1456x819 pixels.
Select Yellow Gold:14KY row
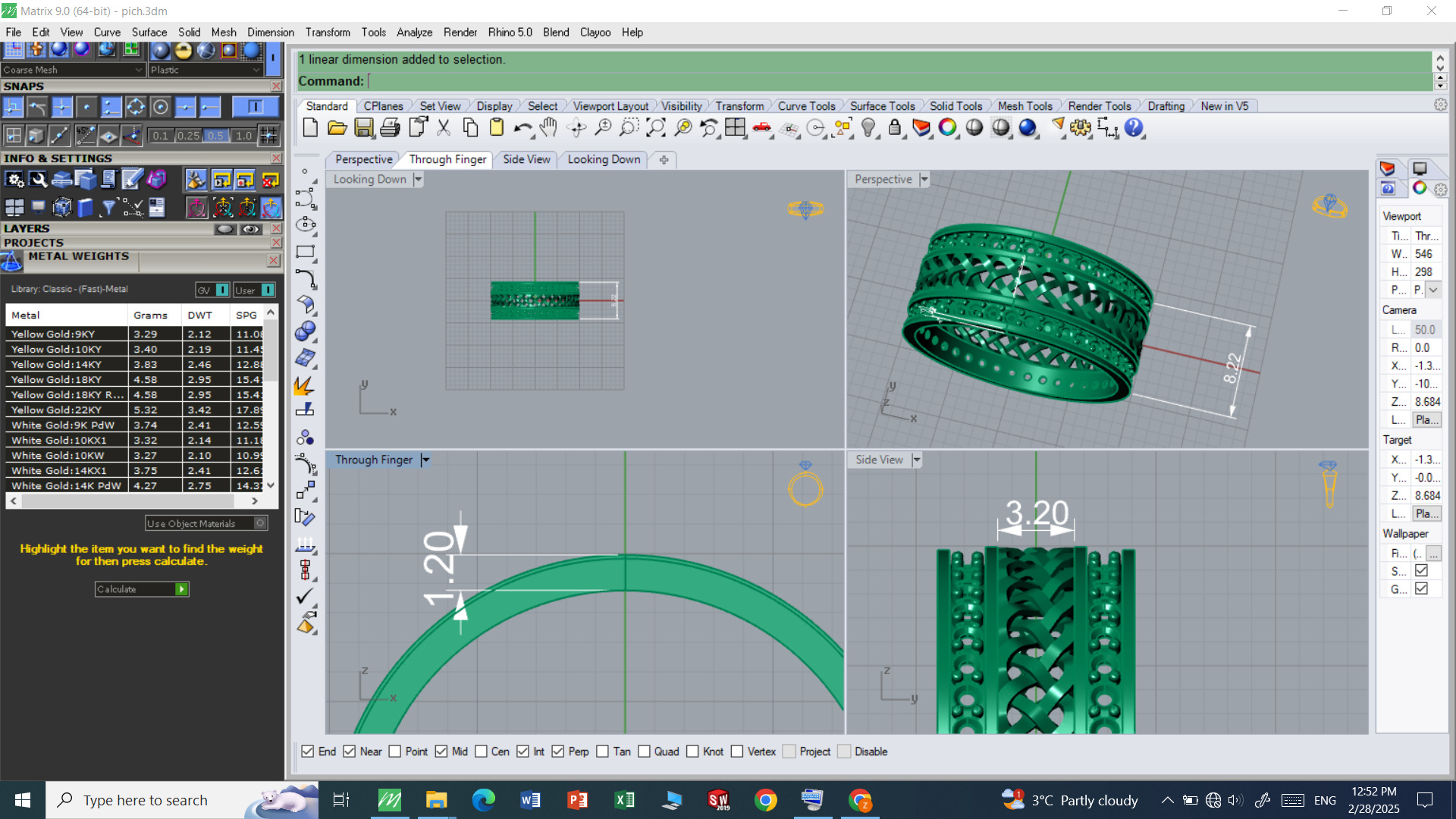tap(135, 365)
